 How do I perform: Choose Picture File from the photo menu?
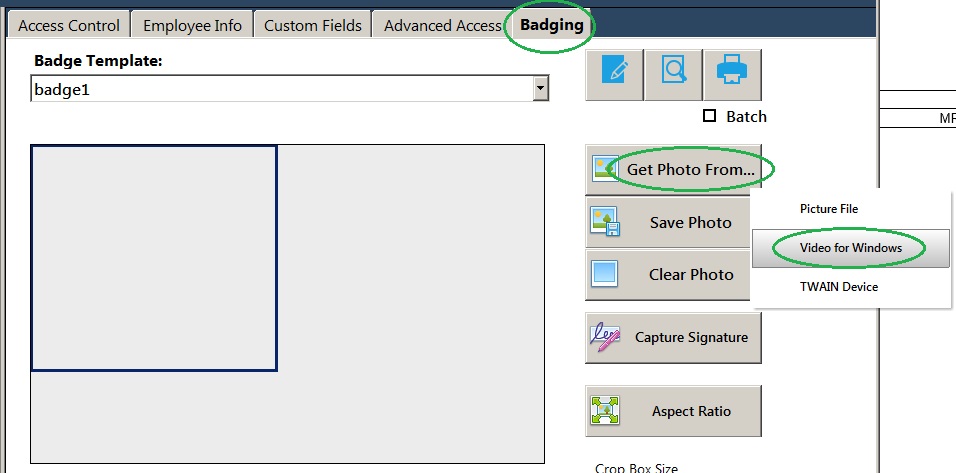click(829, 208)
